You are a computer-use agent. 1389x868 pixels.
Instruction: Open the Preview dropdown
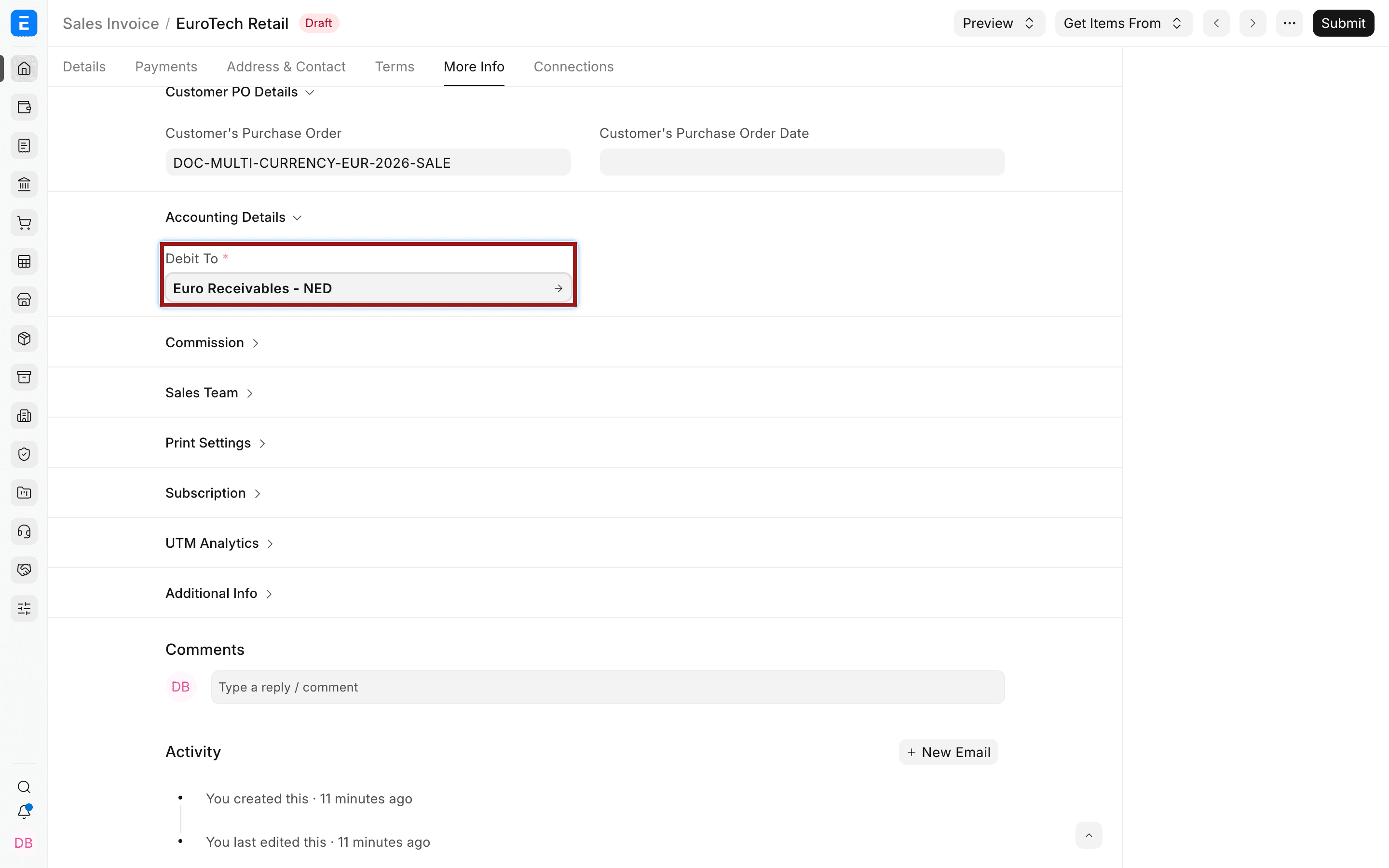[x=999, y=23]
